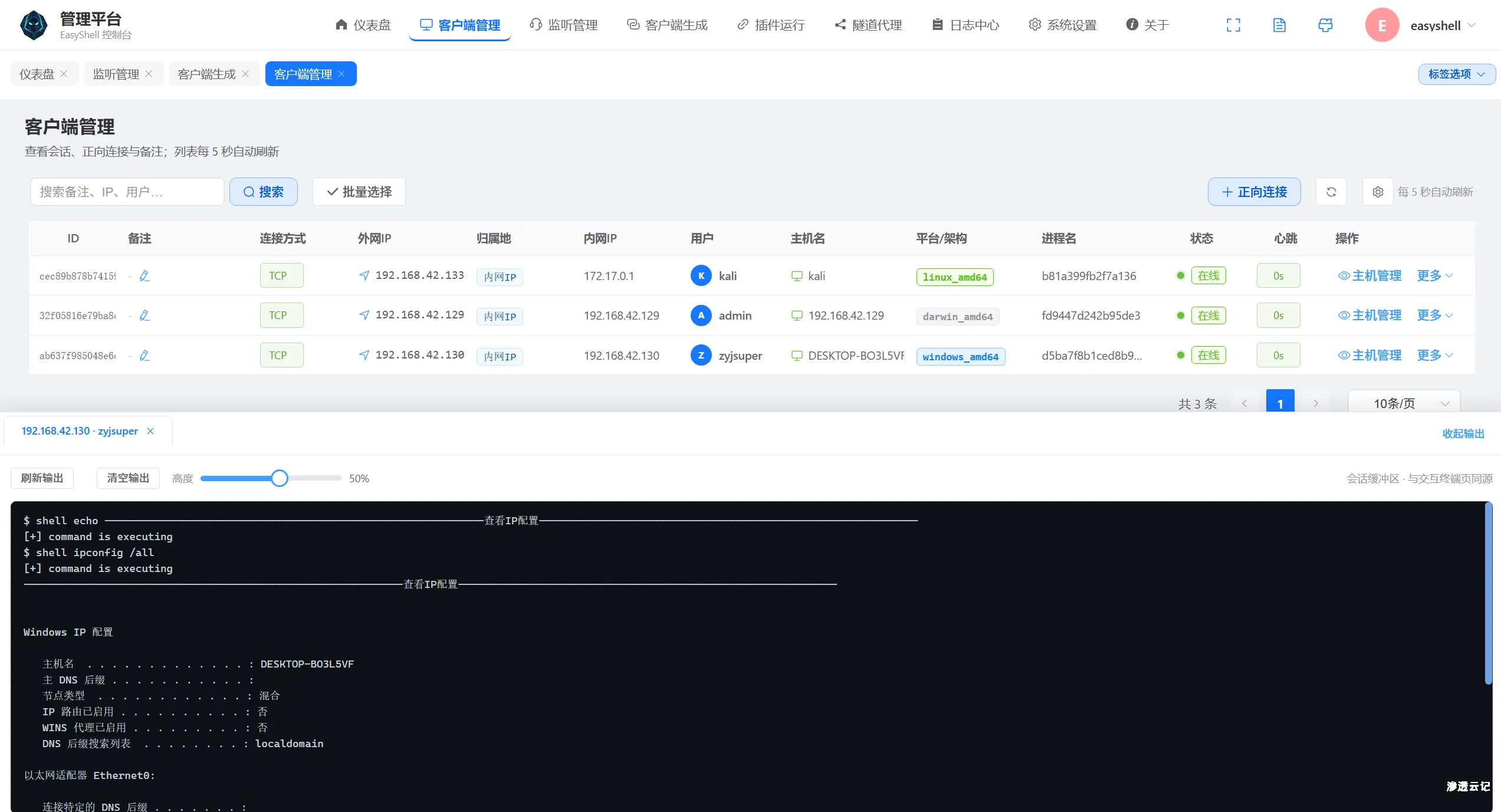Toggle 批量选择 batch selection mode
The height and width of the screenshot is (812, 1501).
pos(359,192)
